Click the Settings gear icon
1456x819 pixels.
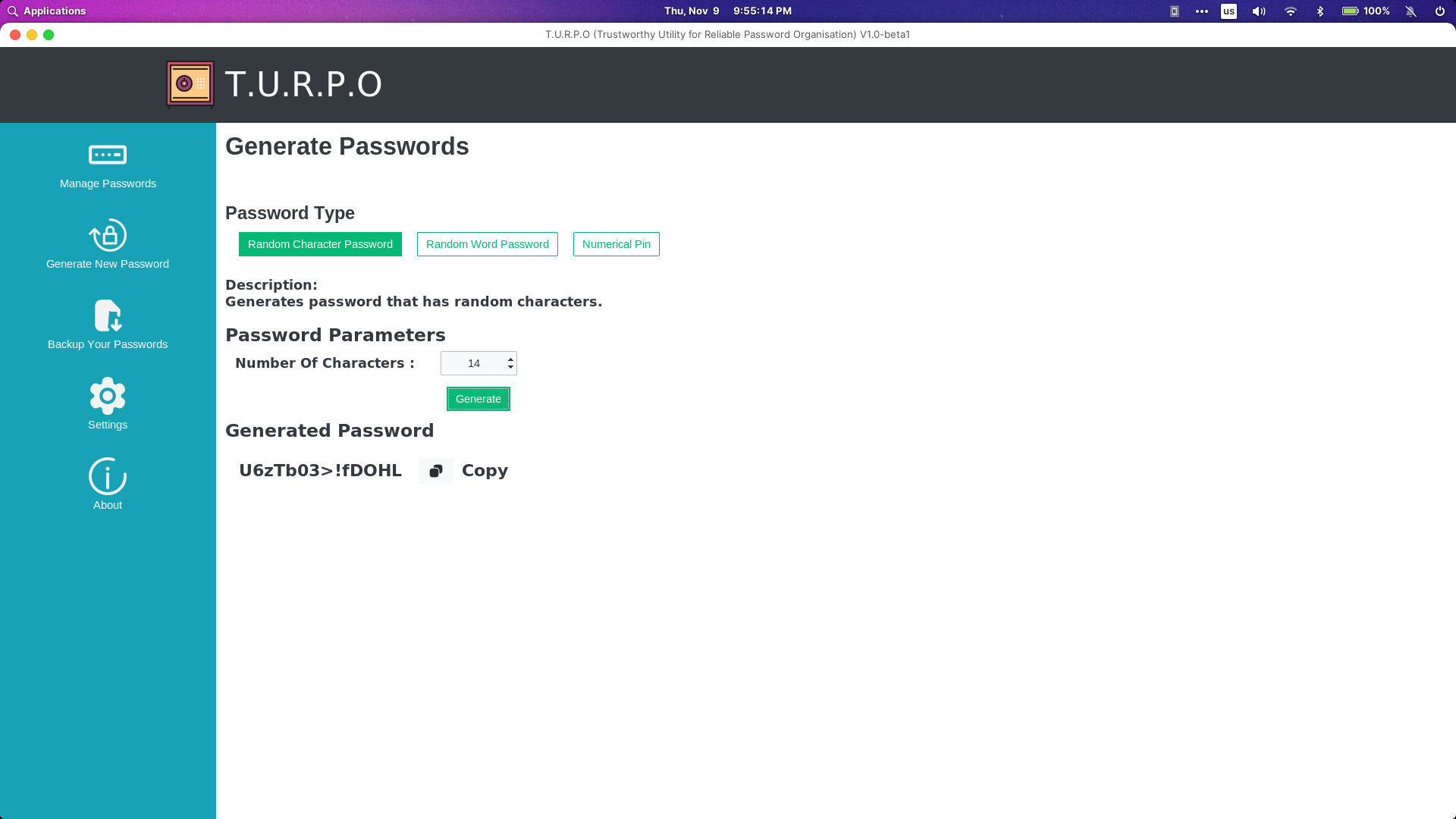pyautogui.click(x=107, y=395)
